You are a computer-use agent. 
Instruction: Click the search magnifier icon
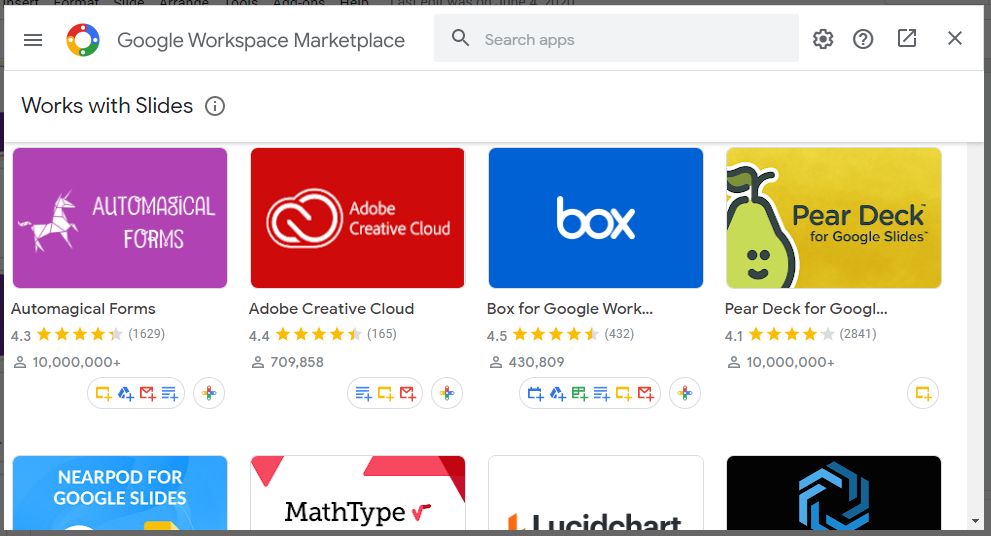460,39
